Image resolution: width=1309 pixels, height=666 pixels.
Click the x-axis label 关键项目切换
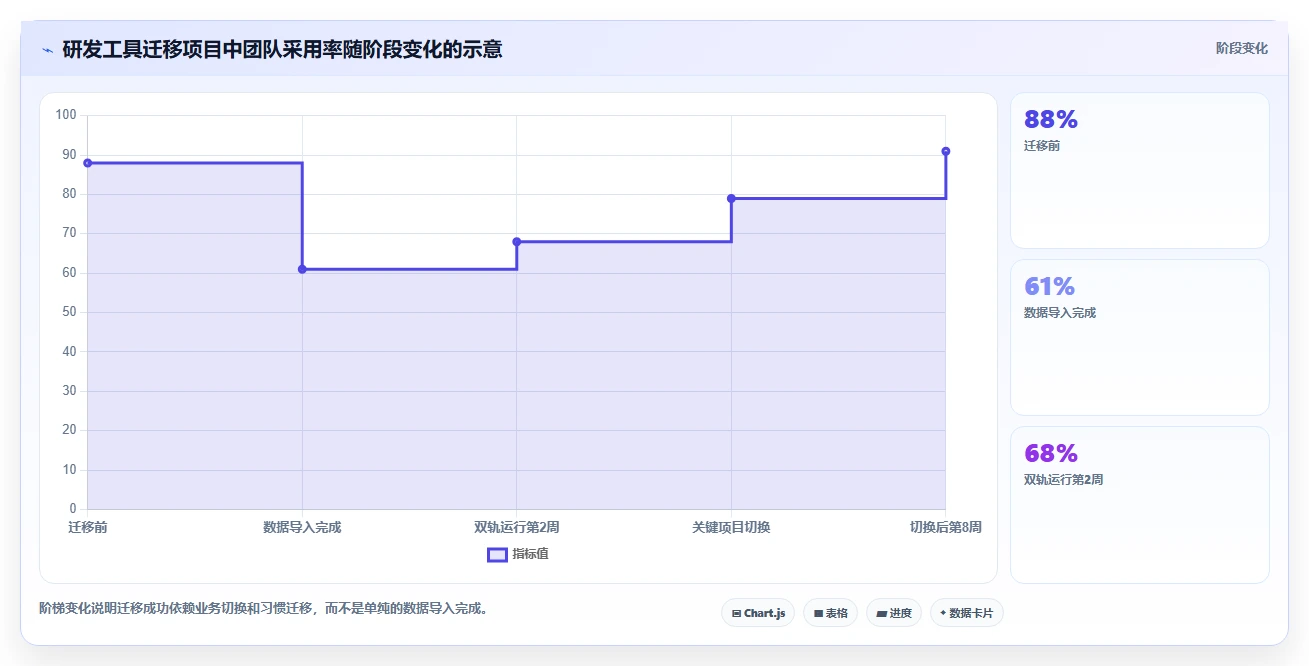(731, 527)
